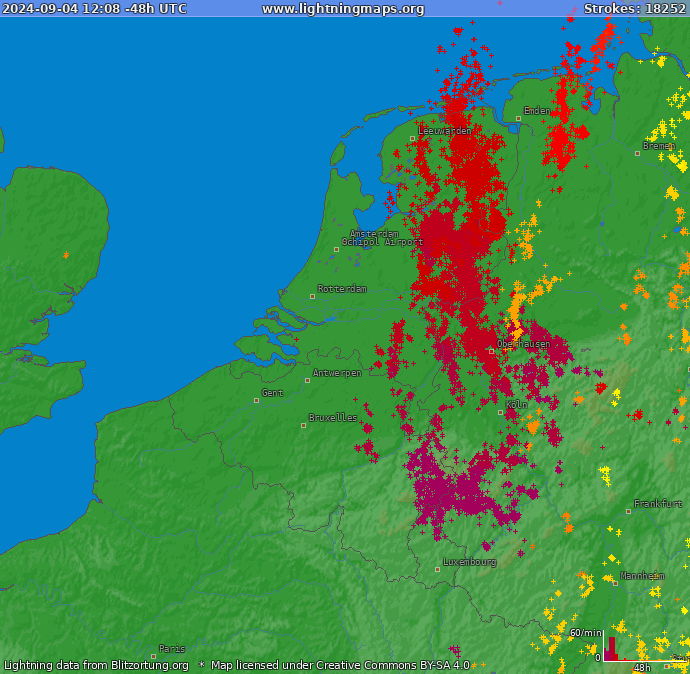Click the Schiphol Airport label
Image resolution: width=690 pixels, height=674 pixels.
[382, 242]
